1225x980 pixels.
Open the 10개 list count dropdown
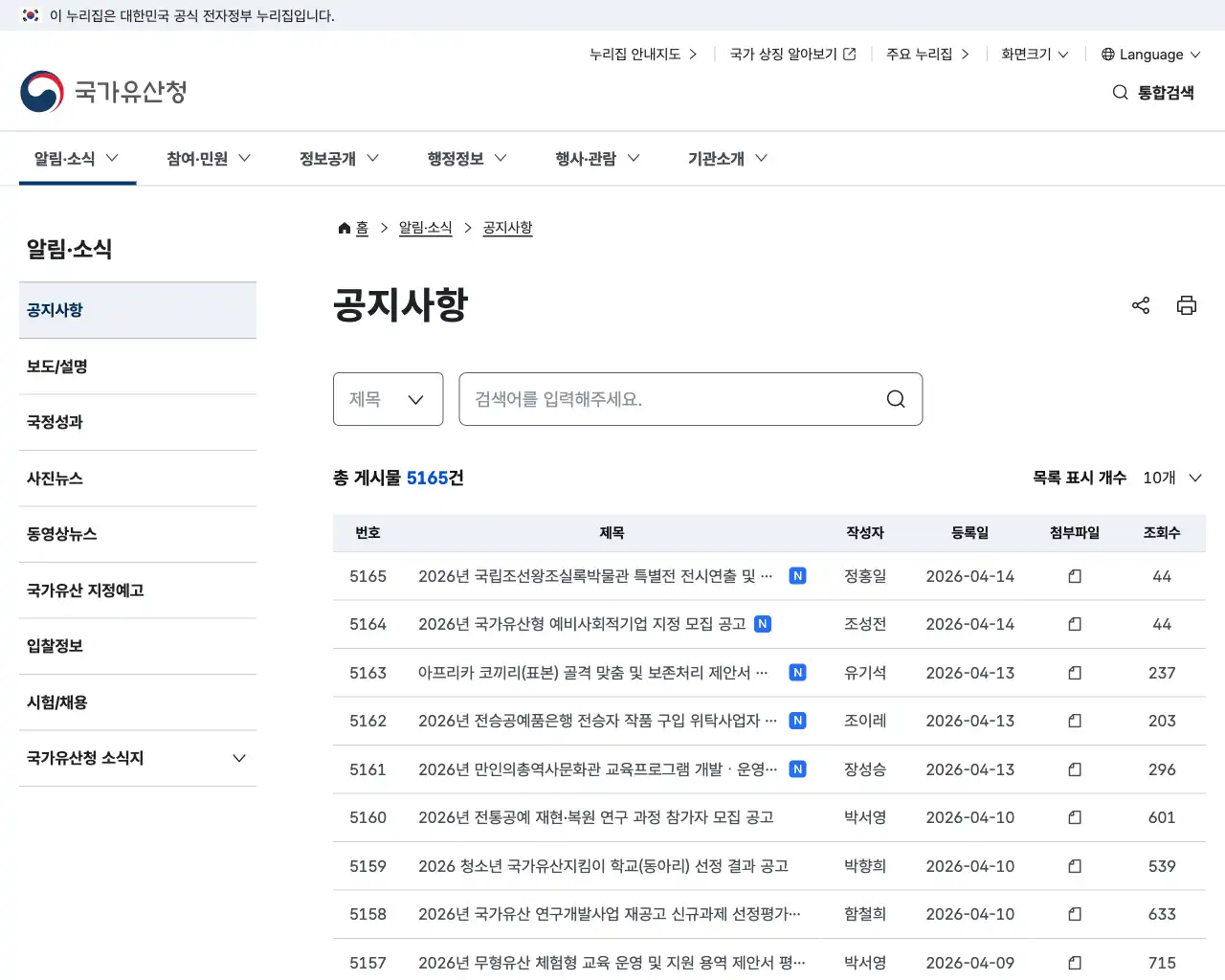tap(1172, 478)
